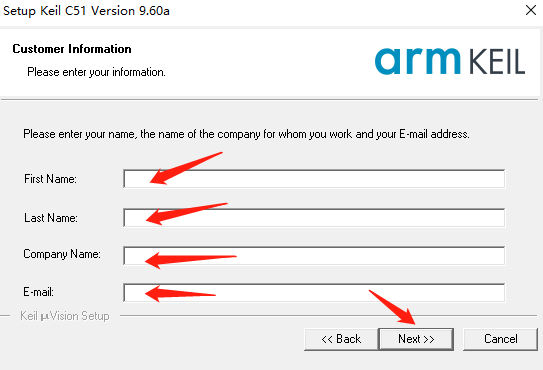Screen dimensions: 543x370
Task: Click the First Name label
Action: click(50, 179)
